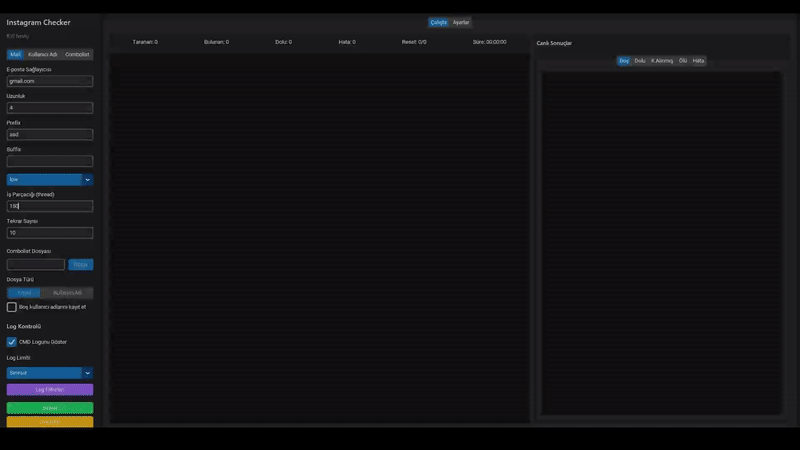Show the 'Dolu' live results filter
800x450 pixels.
point(640,61)
